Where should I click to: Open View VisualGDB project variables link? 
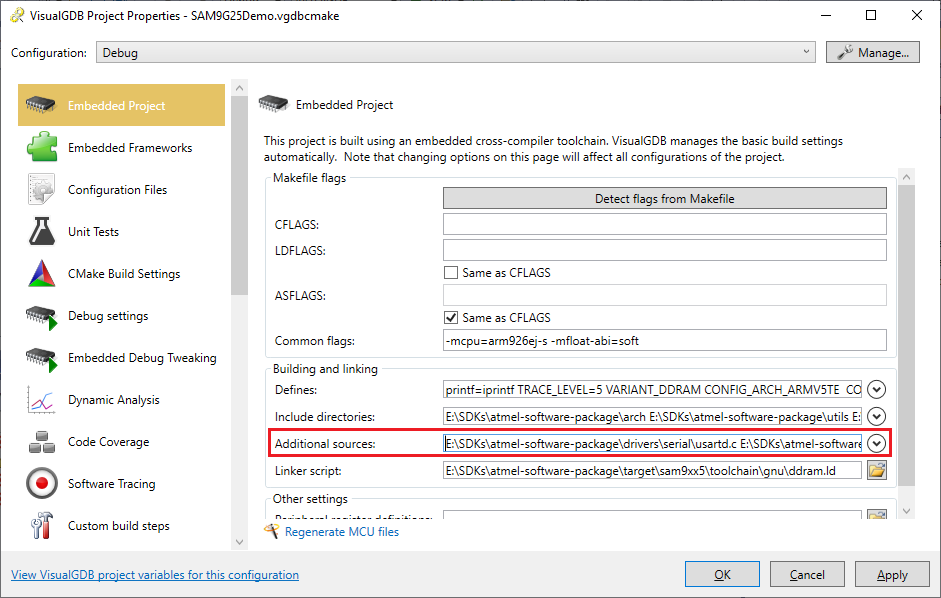point(155,575)
